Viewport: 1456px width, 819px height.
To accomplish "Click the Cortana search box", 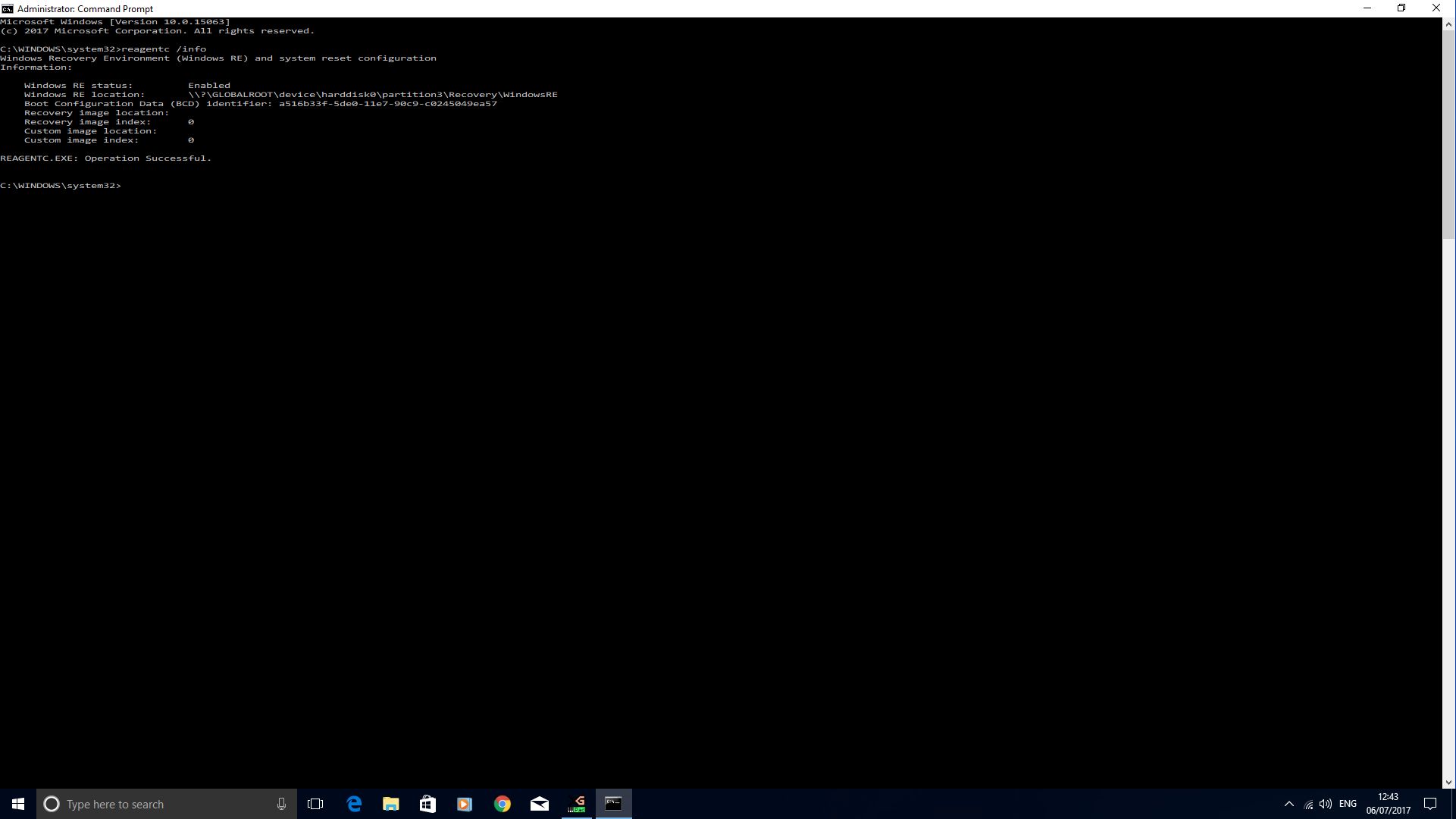I will [167, 804].
